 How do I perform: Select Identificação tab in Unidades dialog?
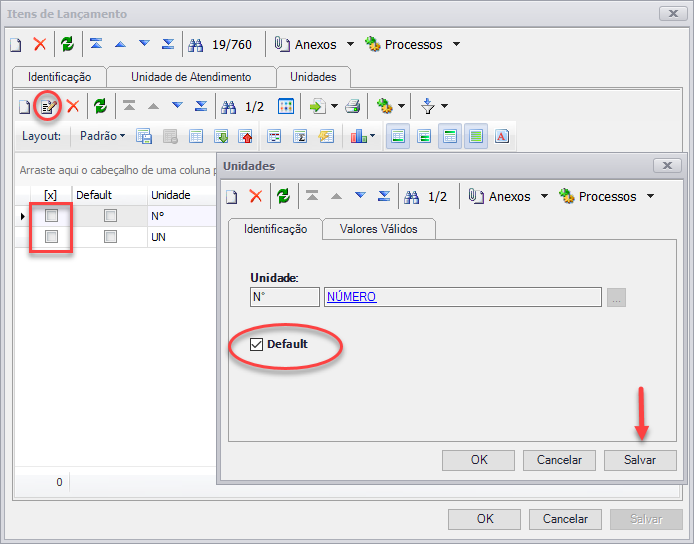275,229
